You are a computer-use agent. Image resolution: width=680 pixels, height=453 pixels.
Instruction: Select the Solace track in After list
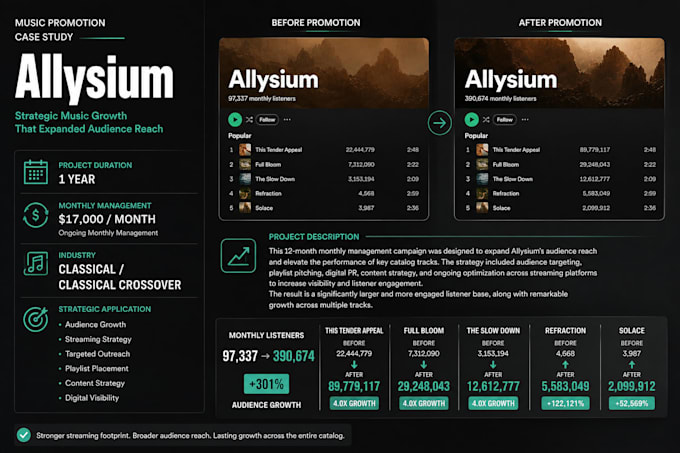(x=560, y=208)
